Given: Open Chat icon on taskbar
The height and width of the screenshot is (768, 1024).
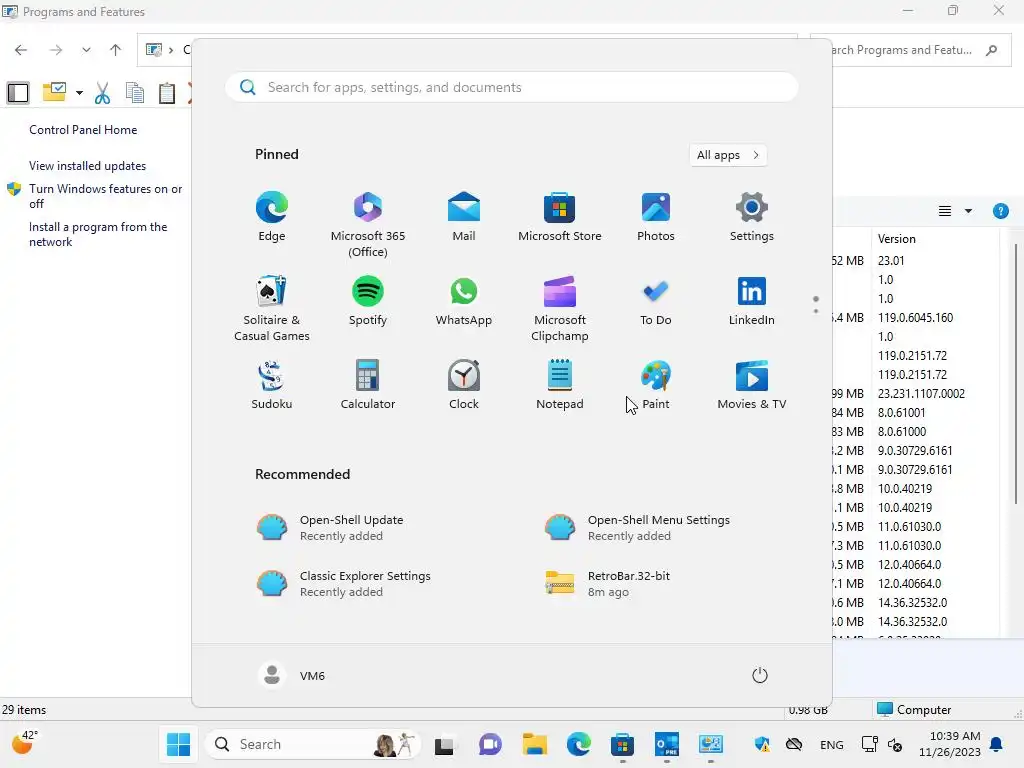Looking at the screenshot, I should pos(490,744).
